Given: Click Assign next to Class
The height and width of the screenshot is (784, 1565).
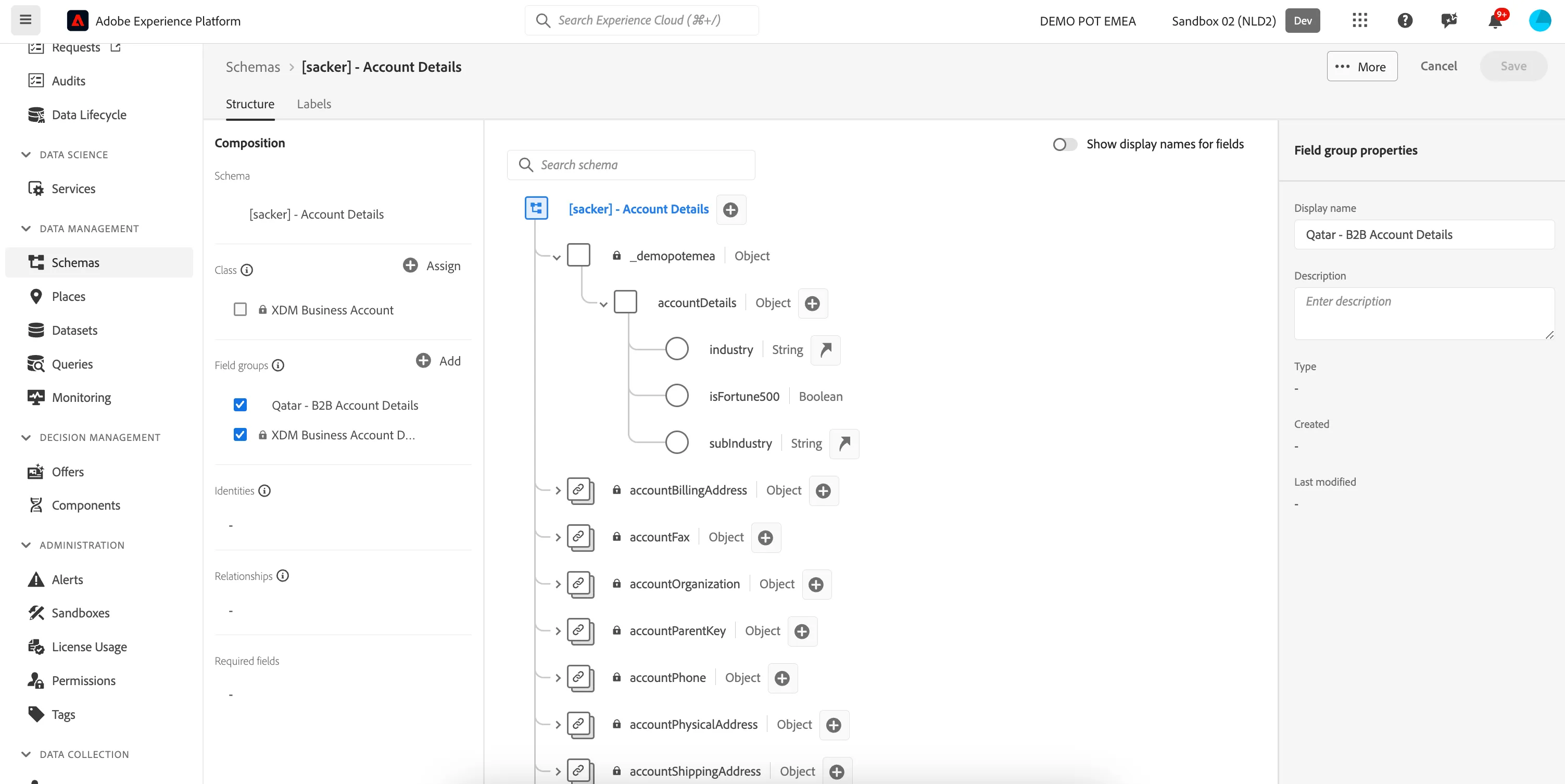Looking at the screenshot, I should (x=432, y=265).
